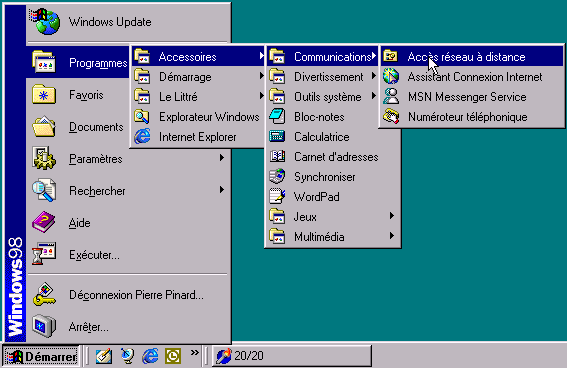The image size is (567, 368).
Task: Click the Assistant Connexion Internet icon
Action: 391,76
